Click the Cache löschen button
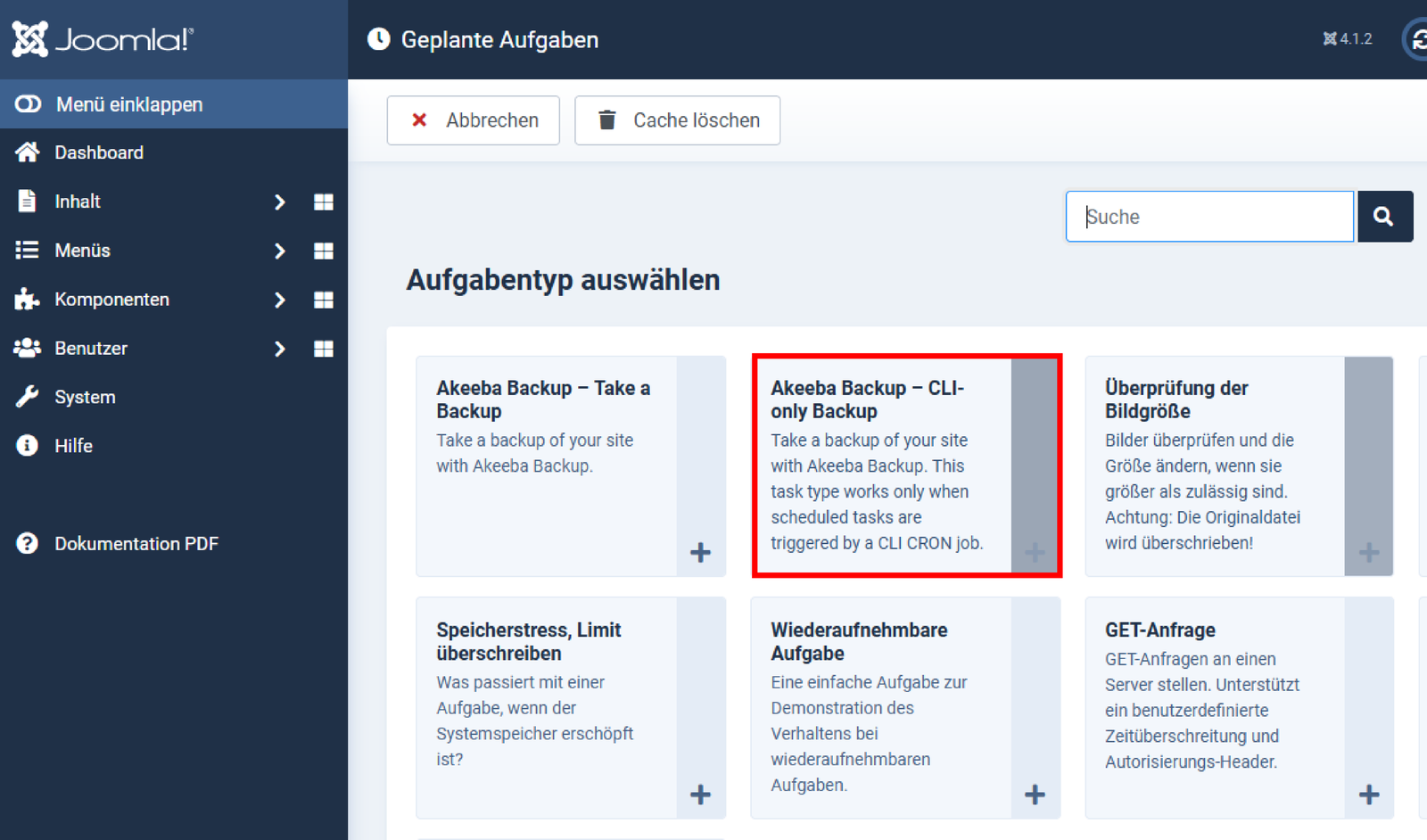1427x840 pixels. tap(677, 120)
